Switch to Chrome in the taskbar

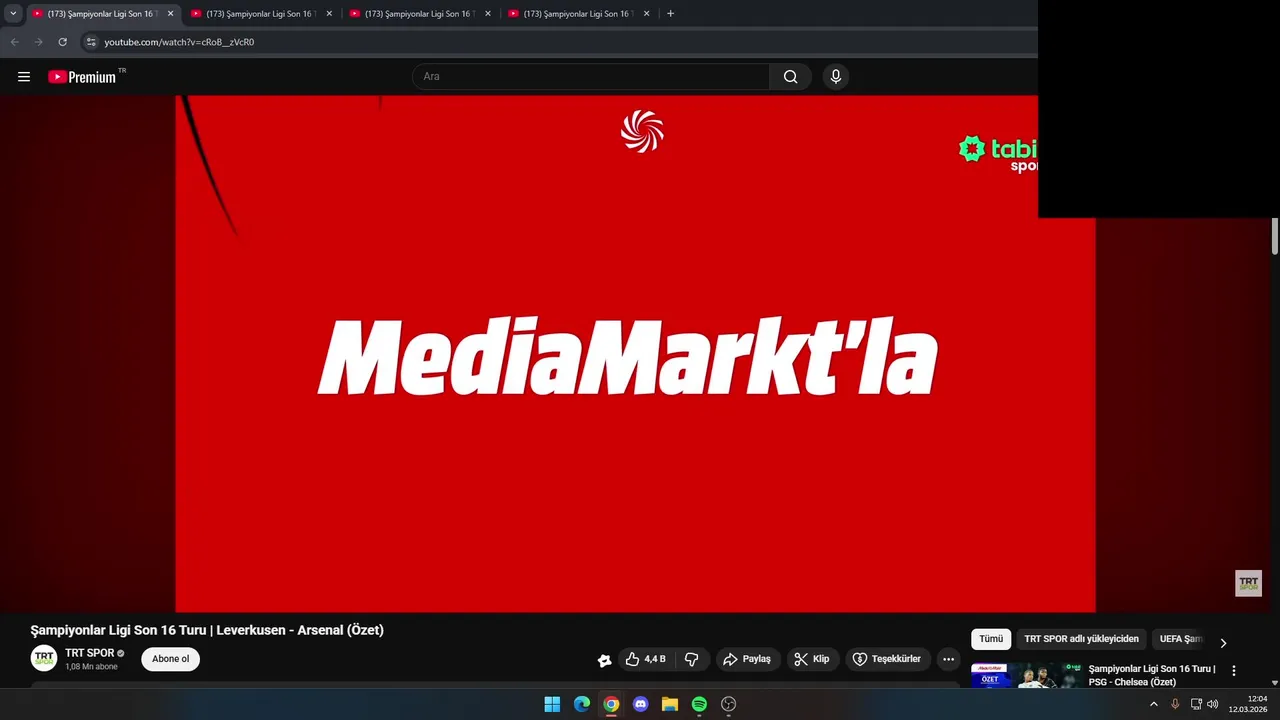[611, 704]
